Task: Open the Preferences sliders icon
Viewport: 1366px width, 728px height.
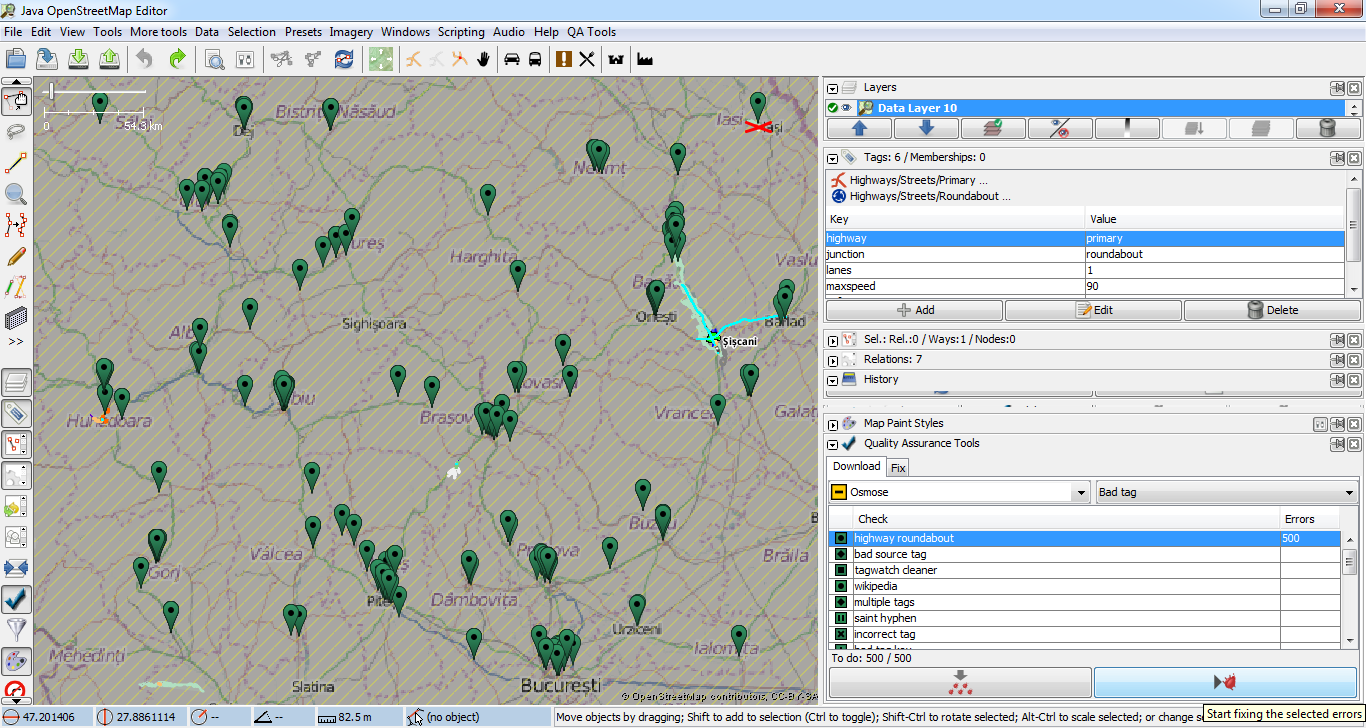Action: coord(245,59)
